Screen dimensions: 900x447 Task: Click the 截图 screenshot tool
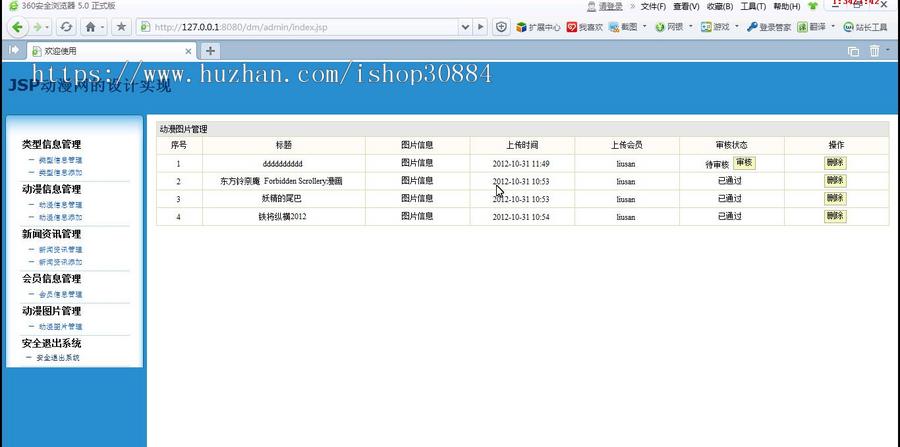623,27
